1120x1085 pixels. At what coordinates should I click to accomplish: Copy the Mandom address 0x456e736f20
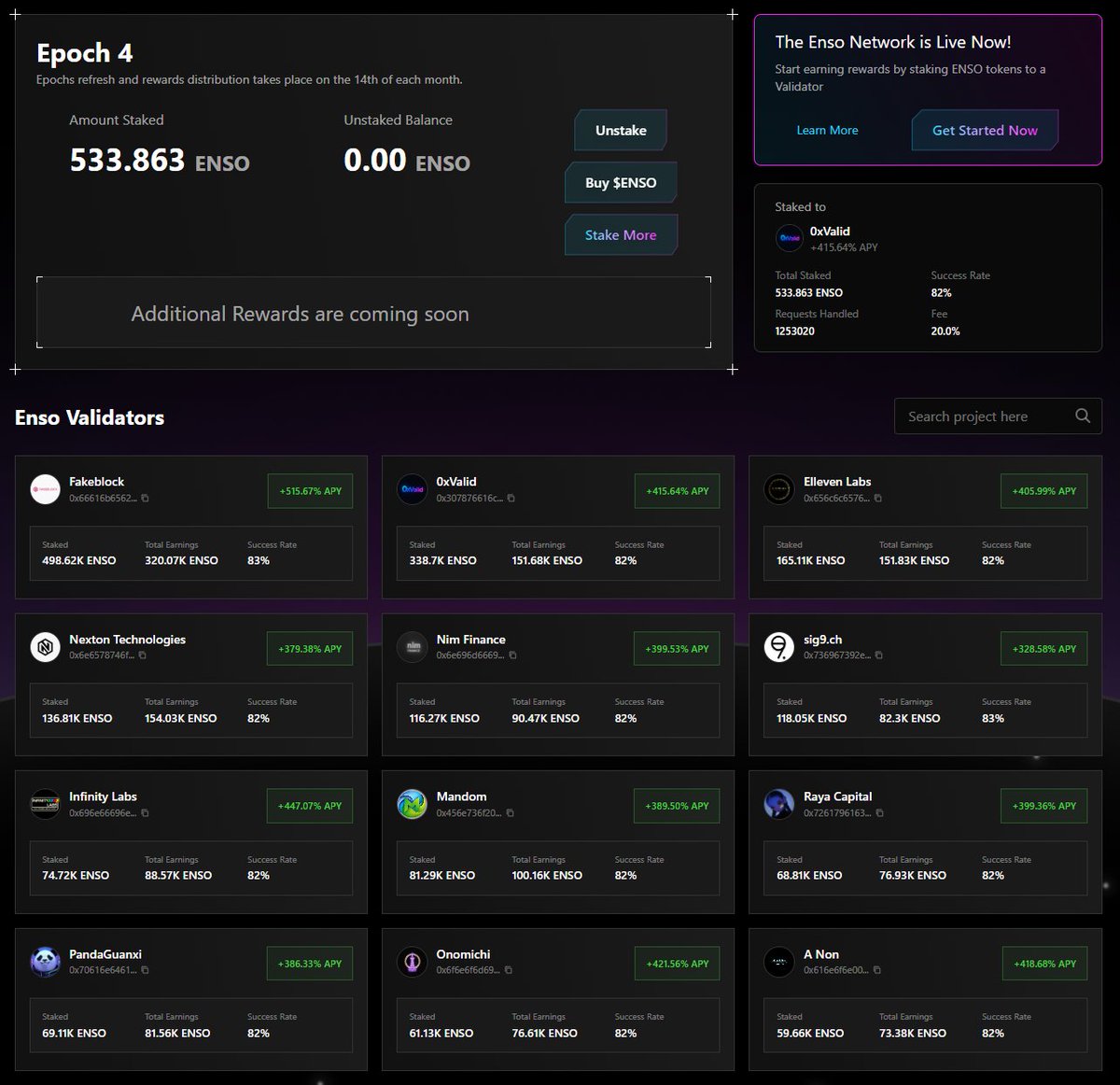click(x=510, y=813)
